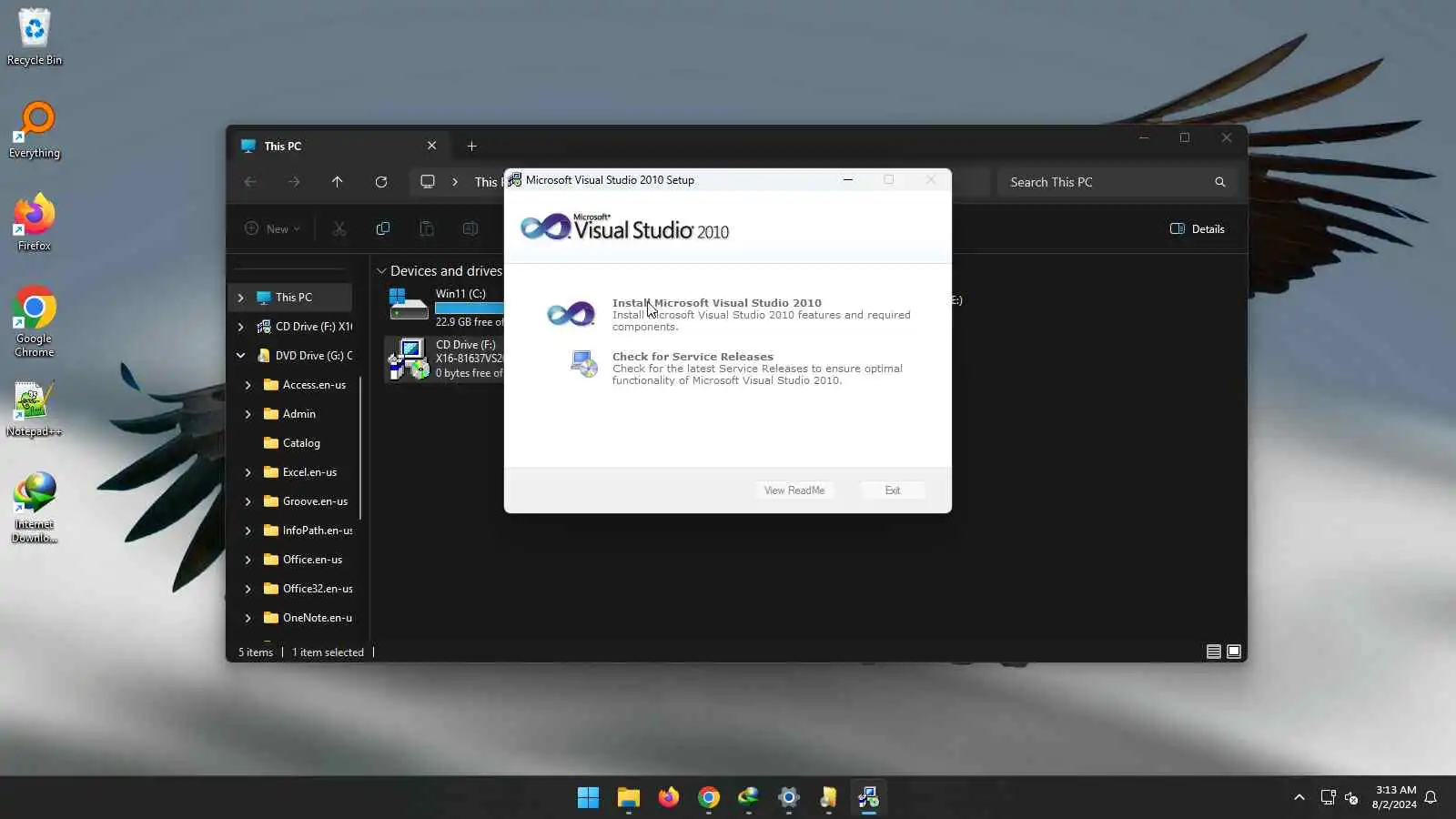Open Windows Start menu
The height and width of the screenshot is (819, 1456).
tap(589, 798)
